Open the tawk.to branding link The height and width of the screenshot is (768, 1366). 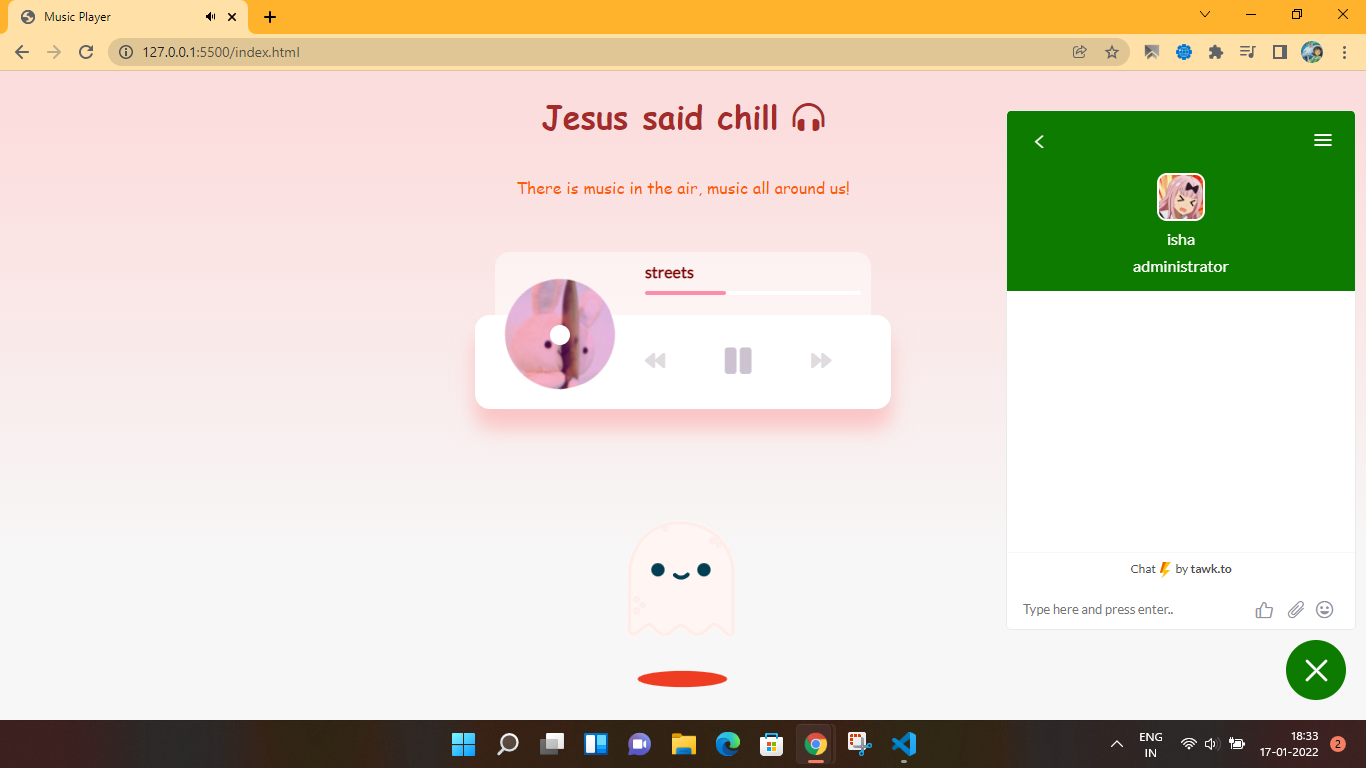[1181, 569]
